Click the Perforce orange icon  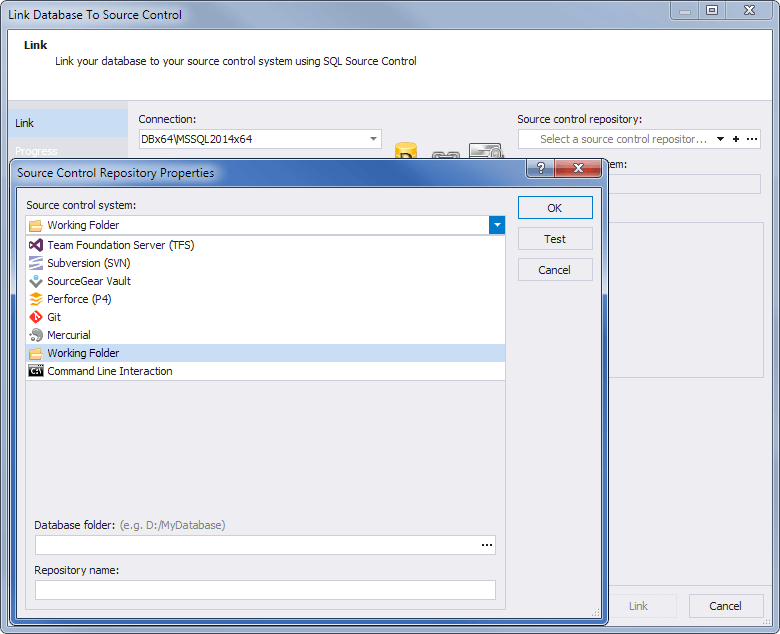pyautogui.click(x=36, y=299)
